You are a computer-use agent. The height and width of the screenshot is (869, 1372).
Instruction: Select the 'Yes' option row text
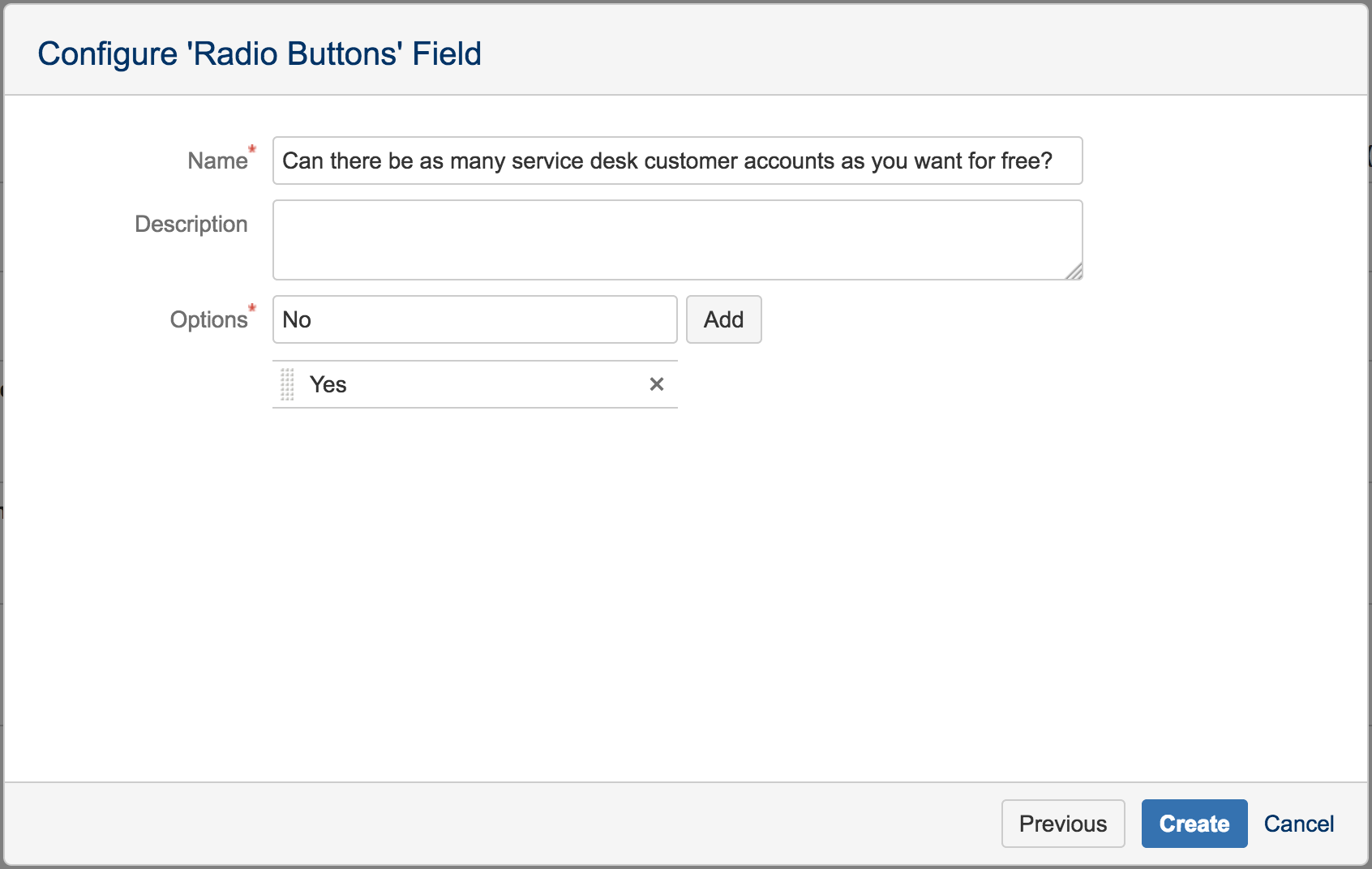pyautogui.click(x=328, y=384)
